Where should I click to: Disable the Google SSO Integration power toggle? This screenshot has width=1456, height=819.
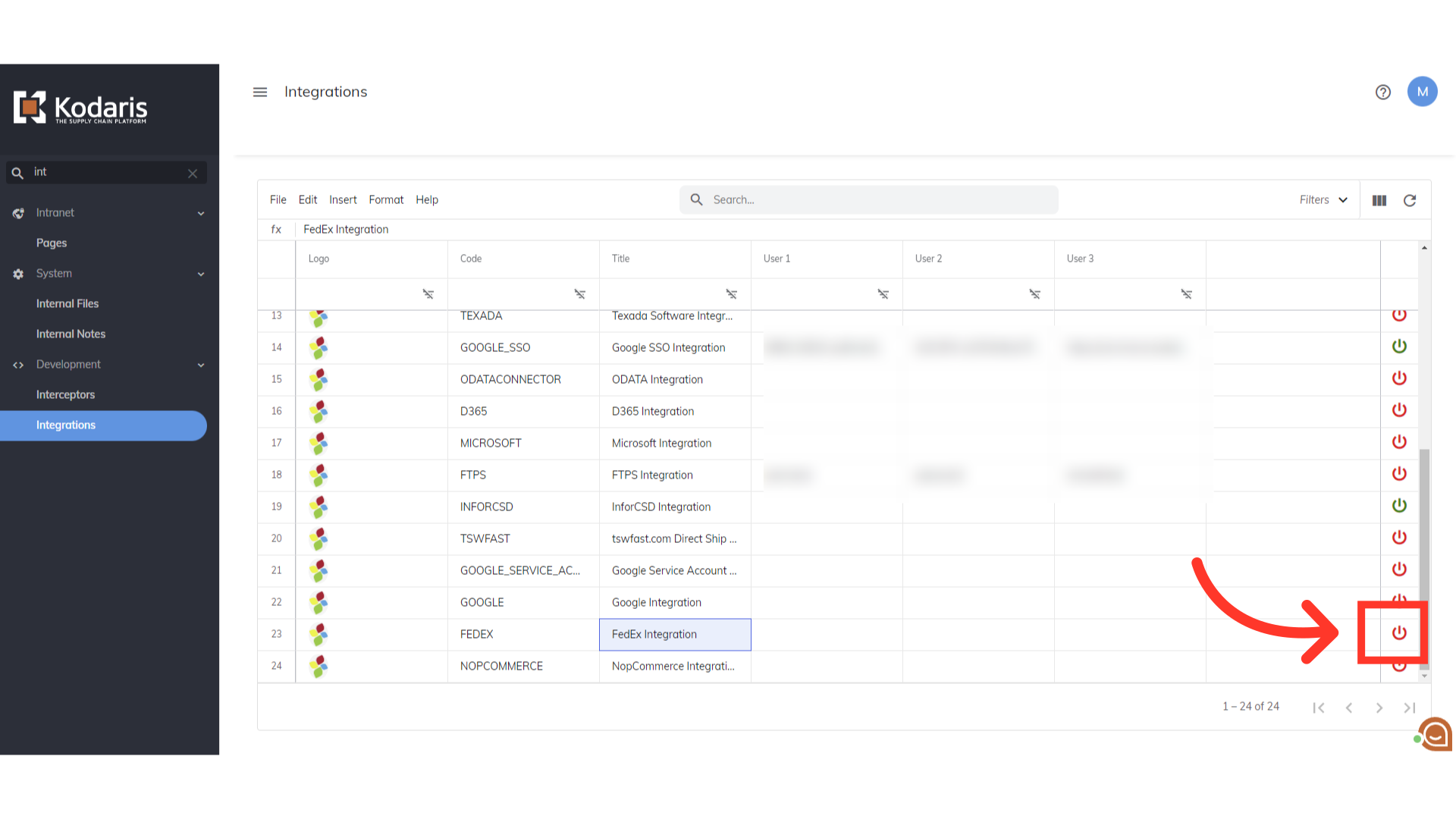[1399, 347]
